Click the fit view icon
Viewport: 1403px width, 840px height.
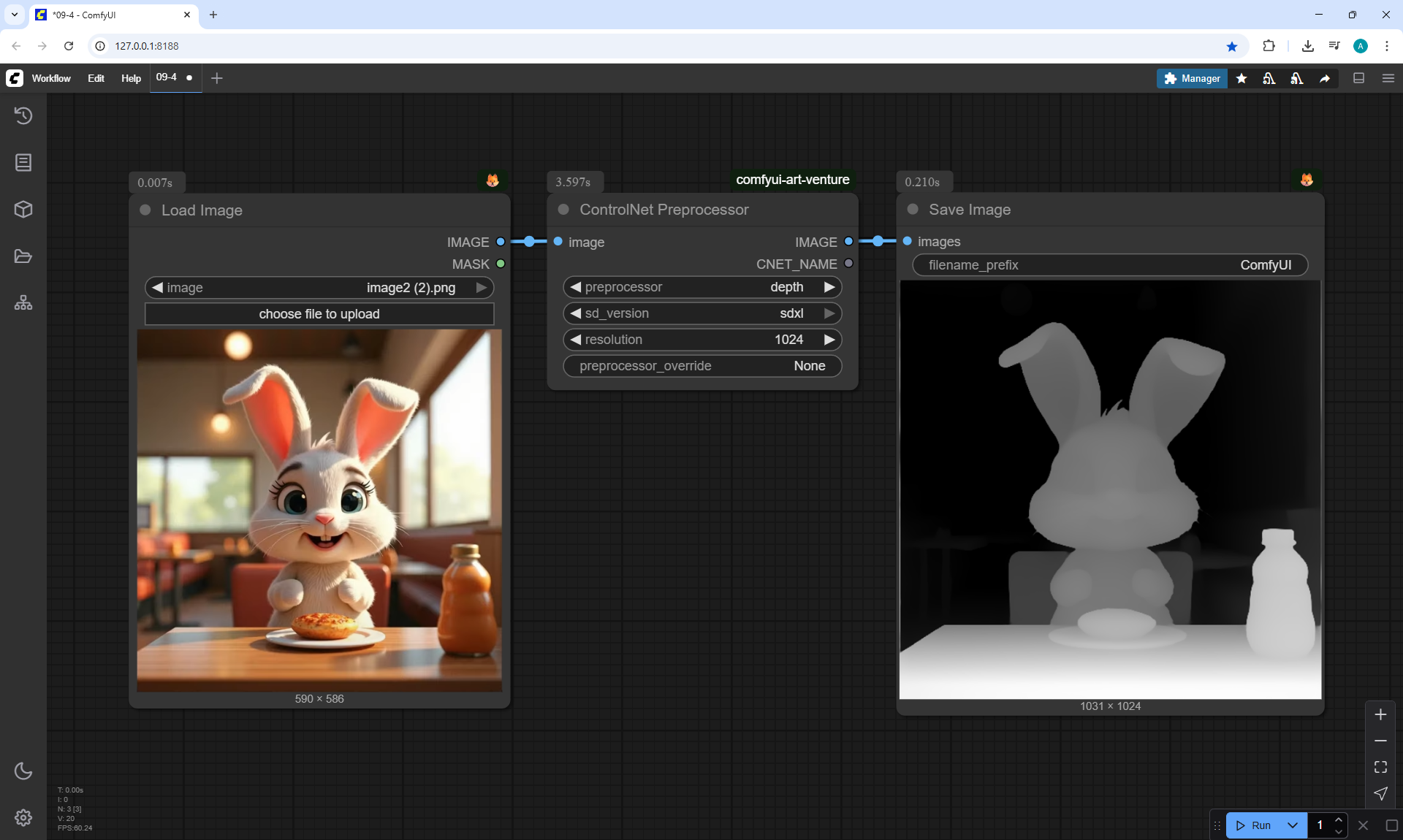[x=1380, y=767]
